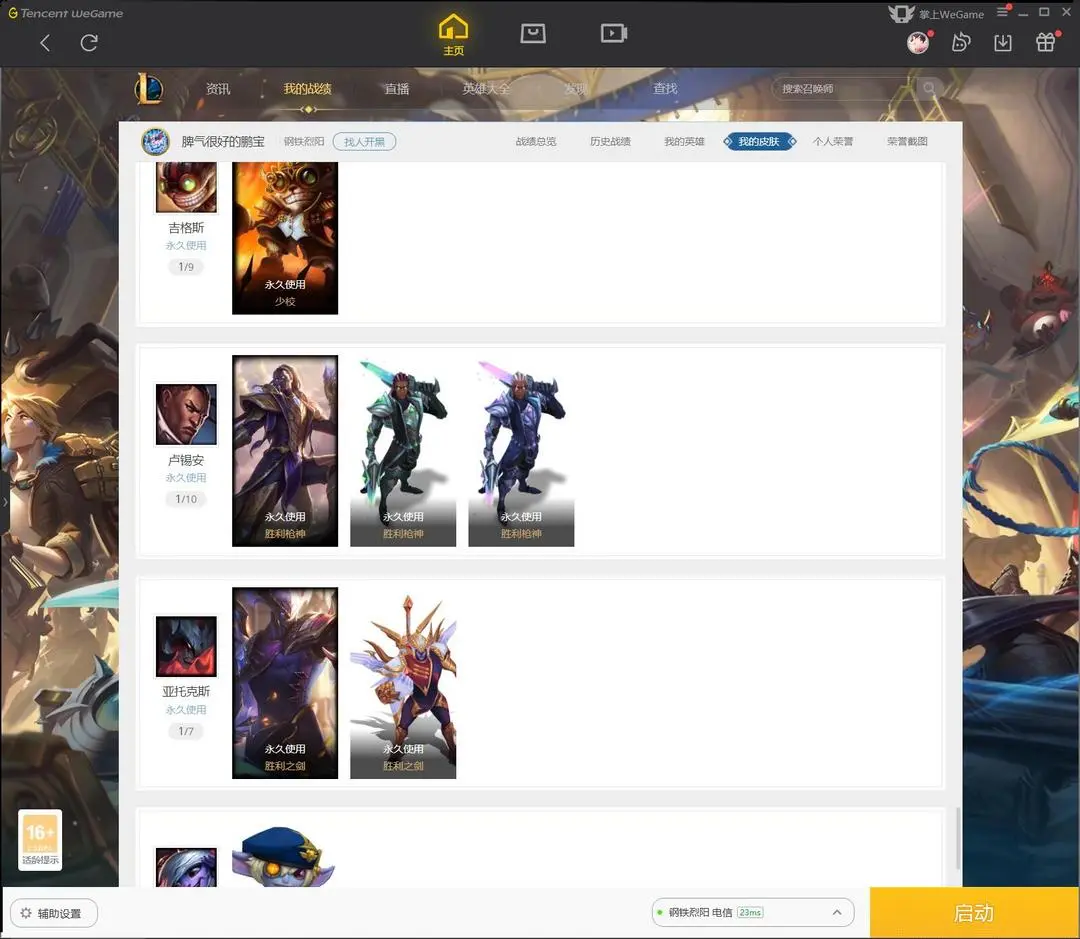Open the 胜利枪神 splash art skin
The width and height of the screenshot is (1080, 939).
pos(285,451)
